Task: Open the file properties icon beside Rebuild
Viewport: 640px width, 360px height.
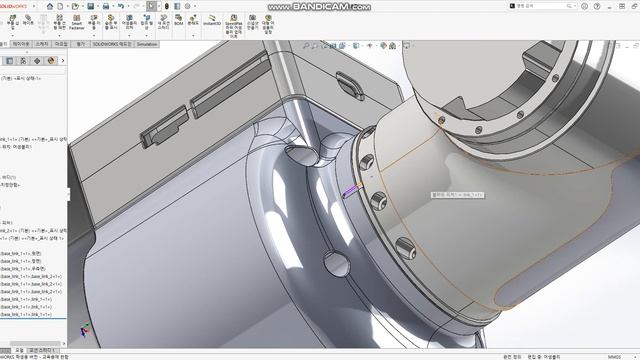Action: click(x=177, y=6)
